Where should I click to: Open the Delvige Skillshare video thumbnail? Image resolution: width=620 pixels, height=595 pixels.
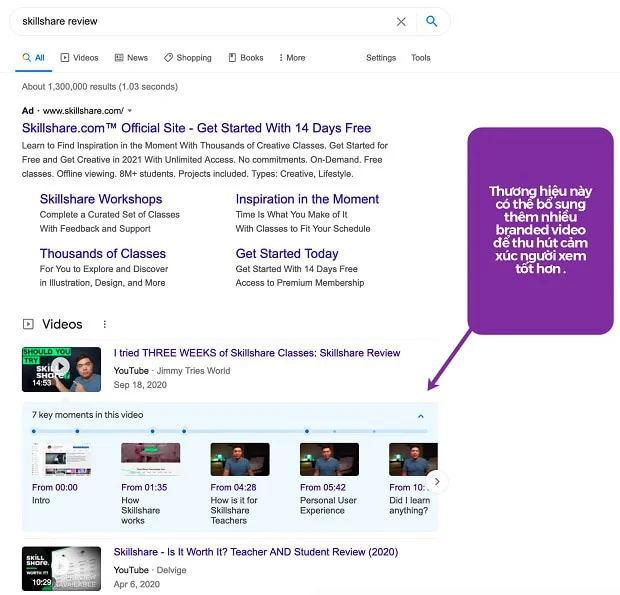[x=61, y=567]
